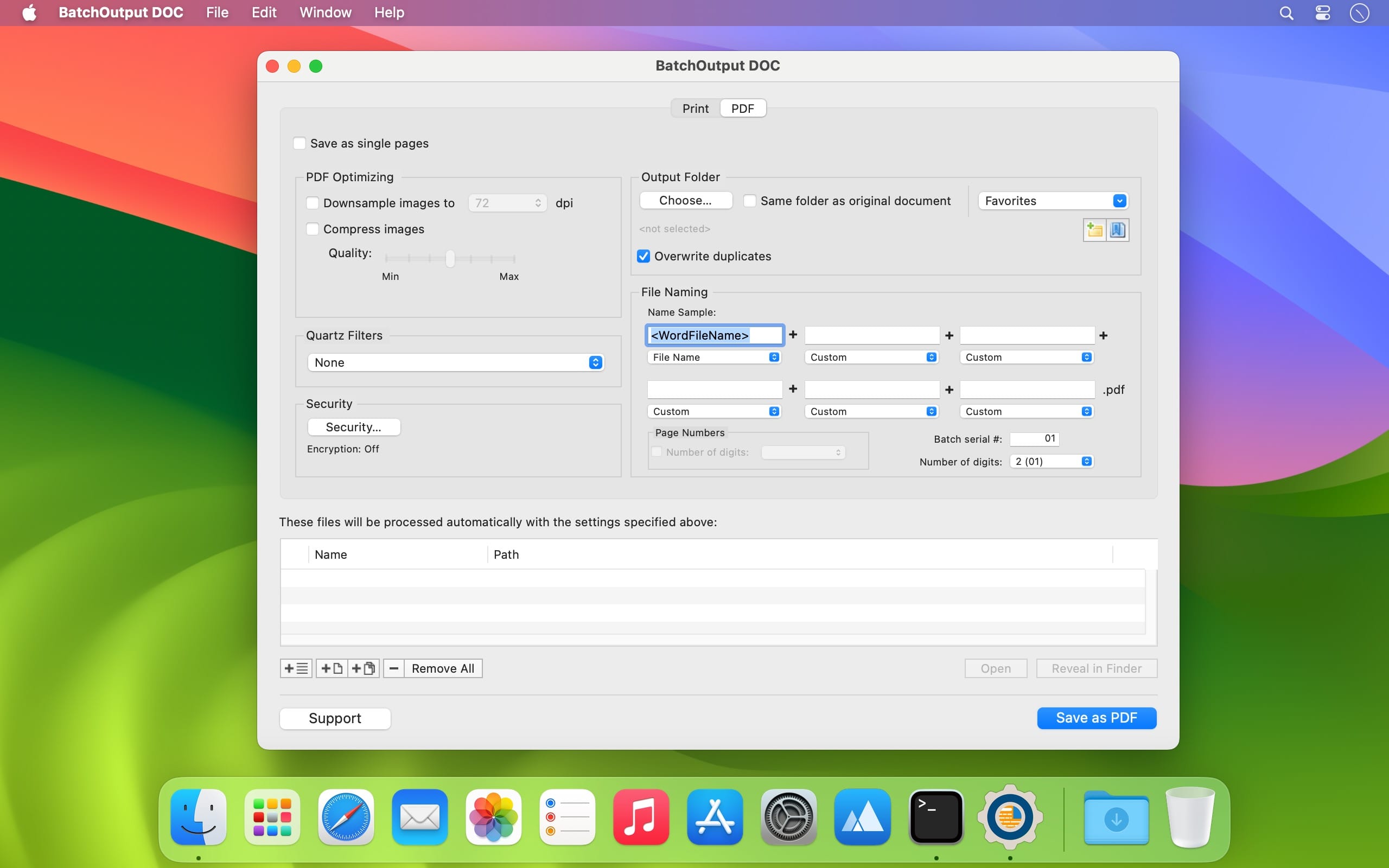
Task: Click the Batch serial # field
Action: pos(1034,438)
